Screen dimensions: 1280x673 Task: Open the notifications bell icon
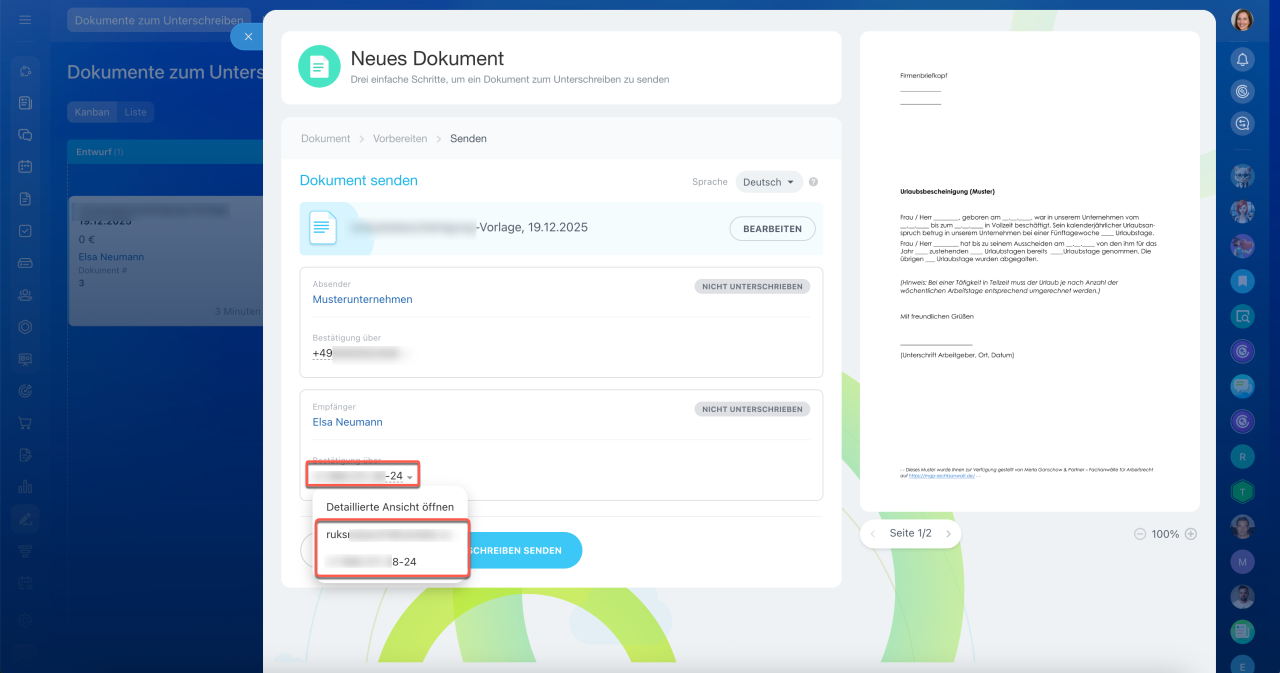click(1242, 59)
